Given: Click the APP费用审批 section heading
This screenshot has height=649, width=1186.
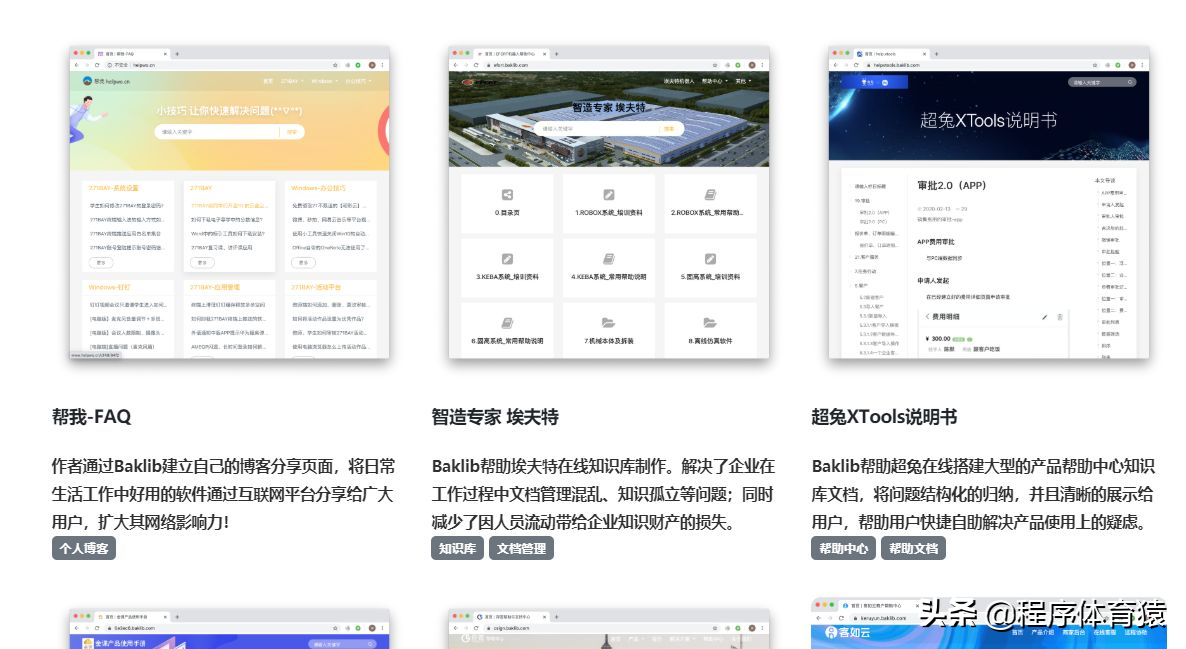Looking at the screenshot, I should click(936, 242).
